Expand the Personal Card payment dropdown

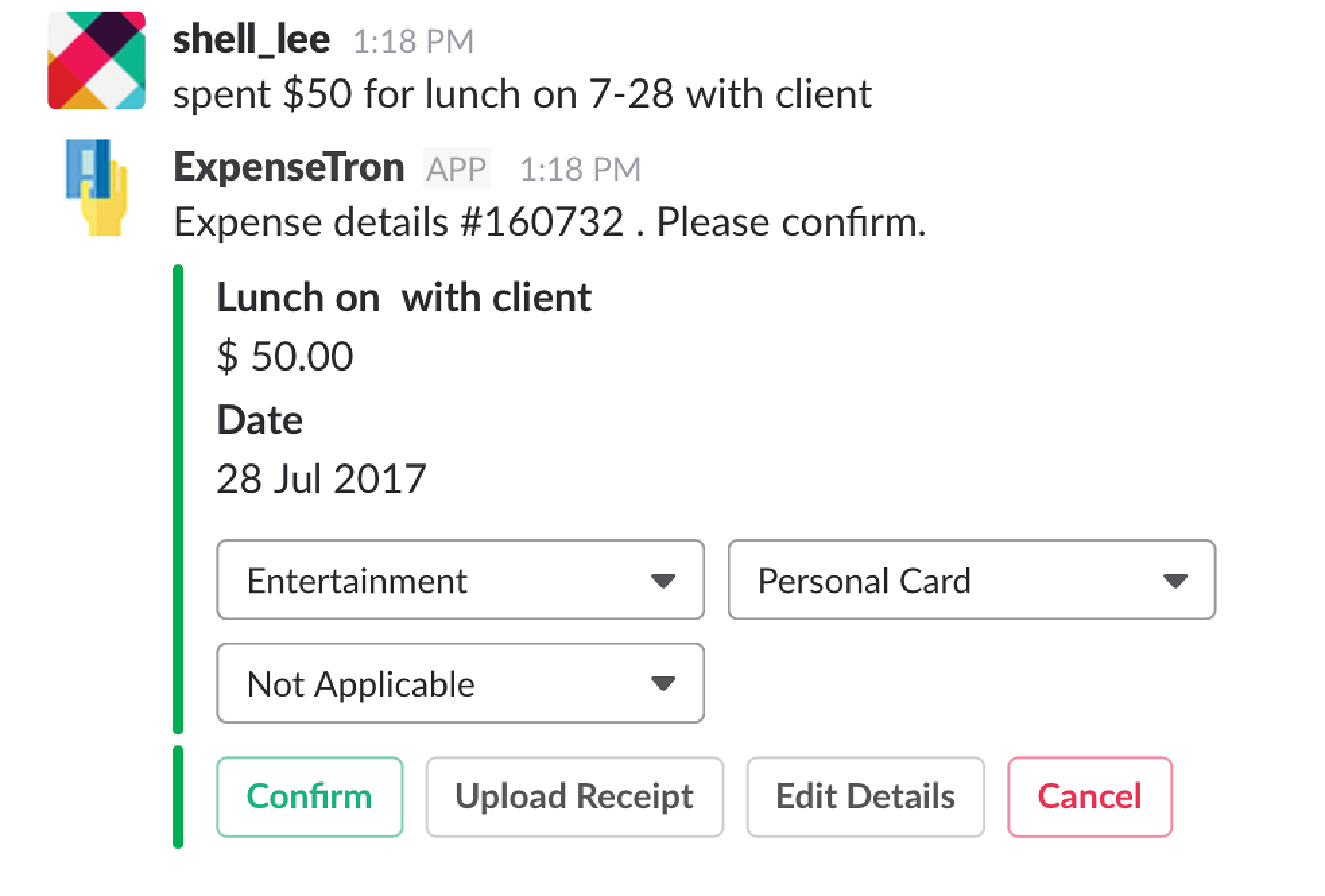pyautogui.click(x=972, y=579)
